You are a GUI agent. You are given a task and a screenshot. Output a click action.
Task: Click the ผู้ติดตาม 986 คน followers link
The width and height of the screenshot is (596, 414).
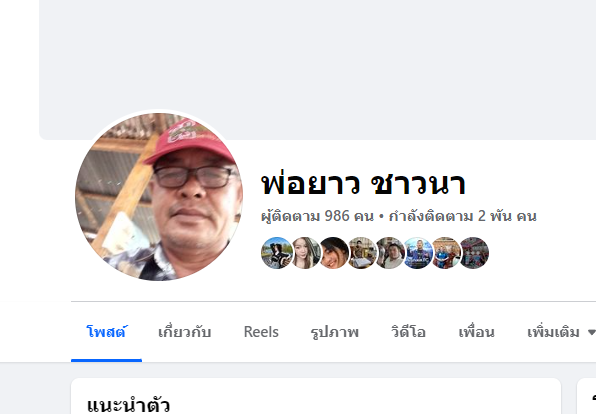point(317,216)
